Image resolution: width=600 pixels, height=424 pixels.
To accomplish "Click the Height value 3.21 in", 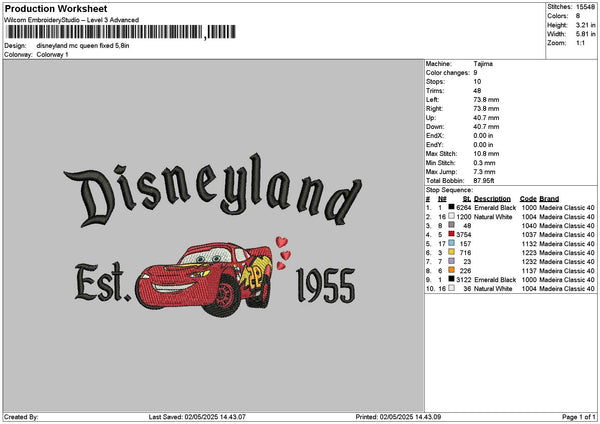I will pos(585,25).
